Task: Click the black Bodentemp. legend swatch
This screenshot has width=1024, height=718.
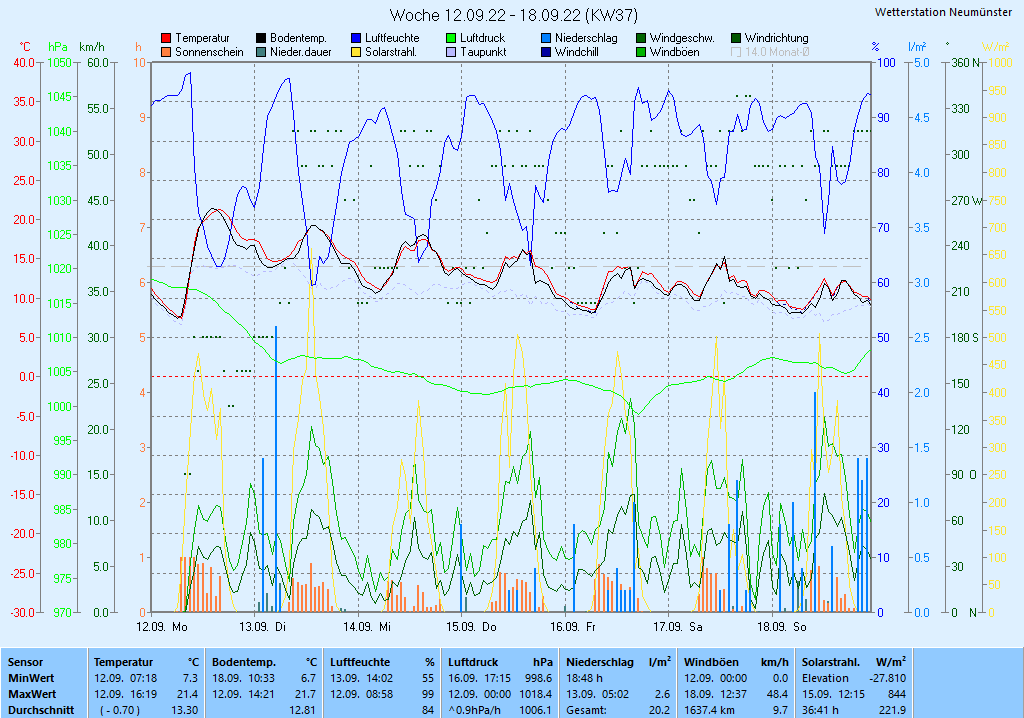Action: coord(261,39)
